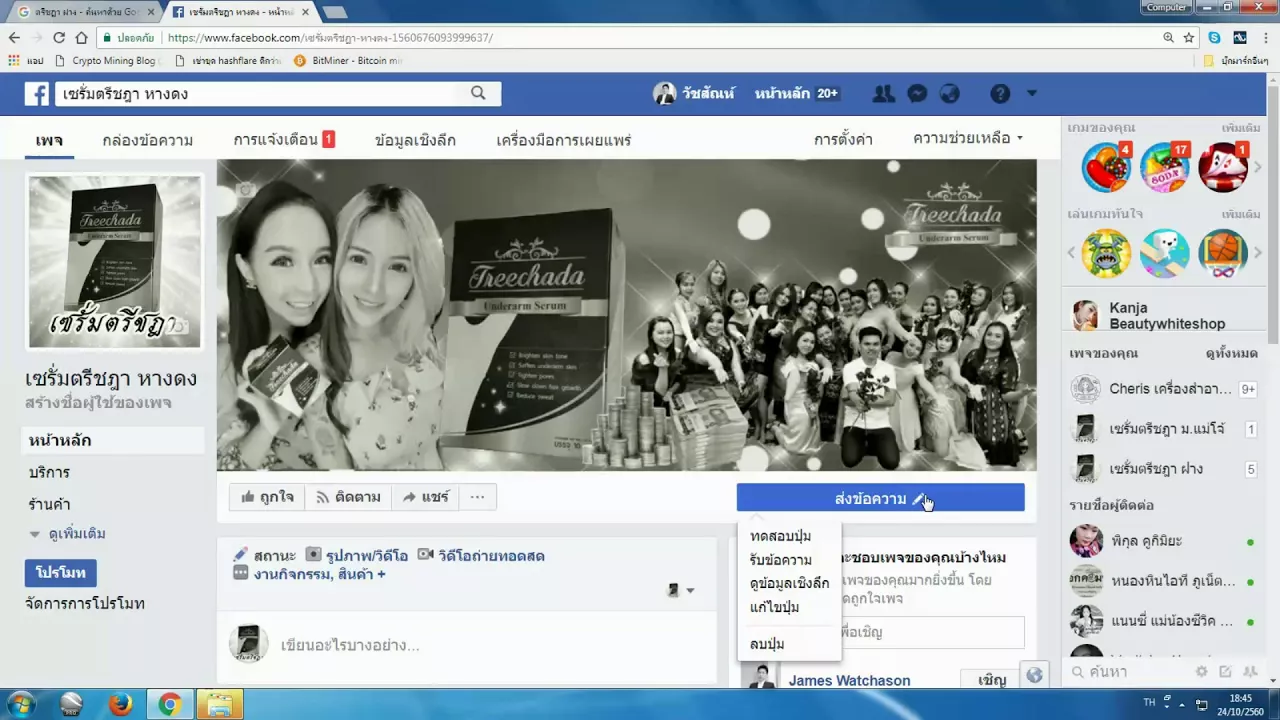
Task: Open friend requests icon in header
Action: (x=883, y=94)
